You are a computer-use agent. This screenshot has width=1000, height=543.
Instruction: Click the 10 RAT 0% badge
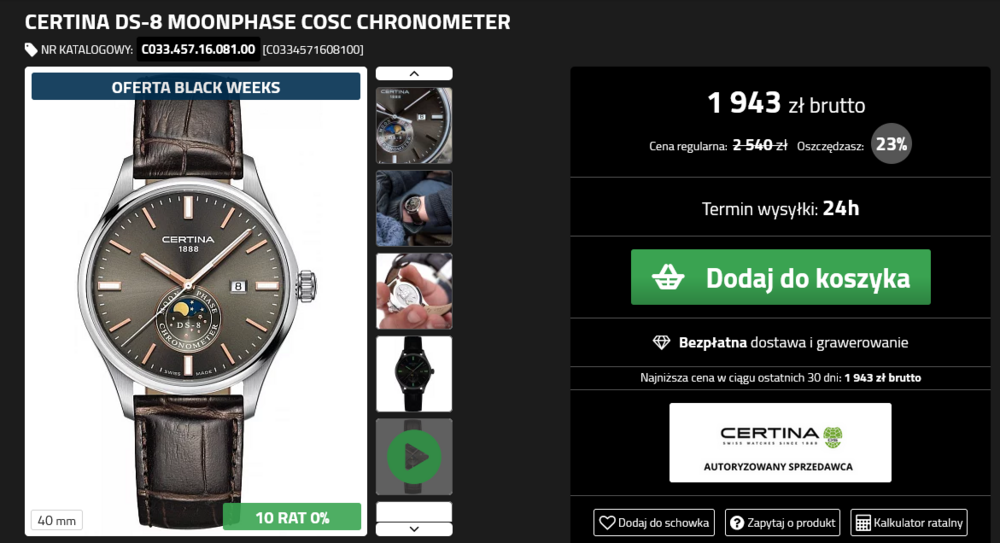click(292, 517)
